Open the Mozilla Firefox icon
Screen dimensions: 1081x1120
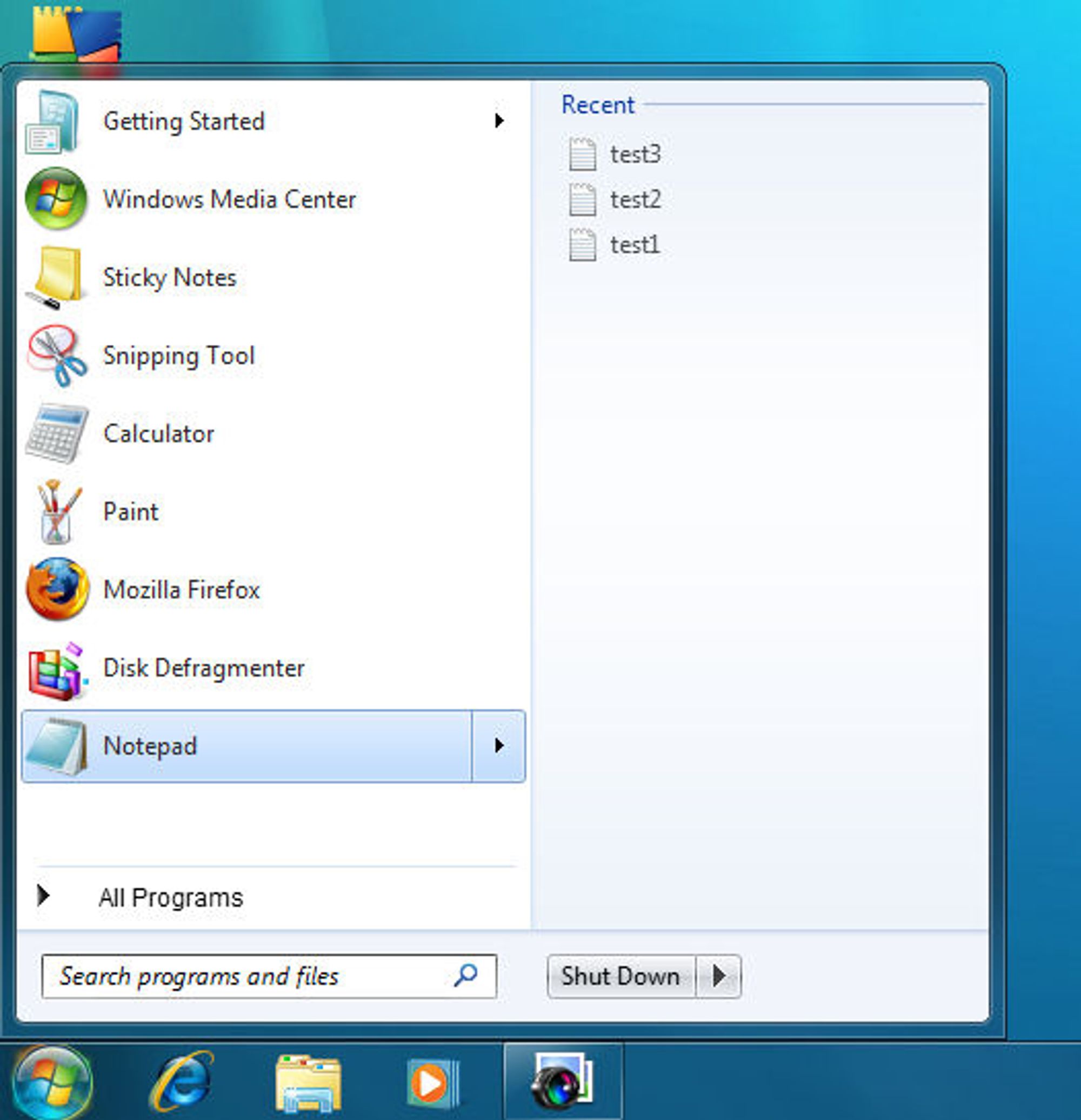(58, 589)
